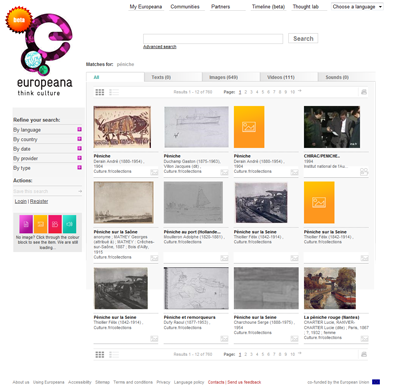The image size is (400, 392).
Task: Open Sitemap footer link
Action: pyautogui.click(x=102, y=382)
